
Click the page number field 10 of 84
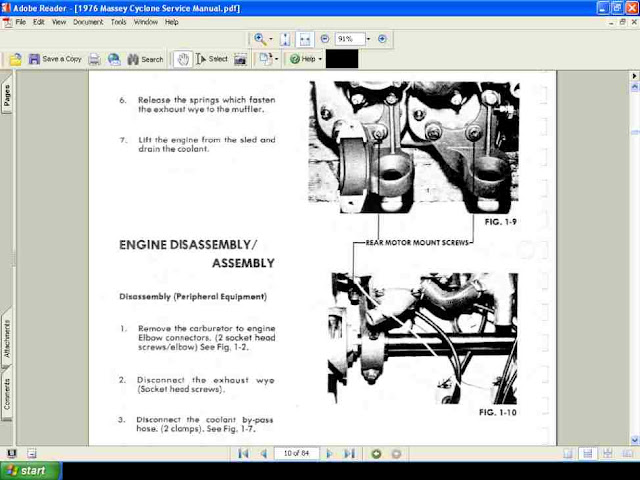tap(296, 453)
